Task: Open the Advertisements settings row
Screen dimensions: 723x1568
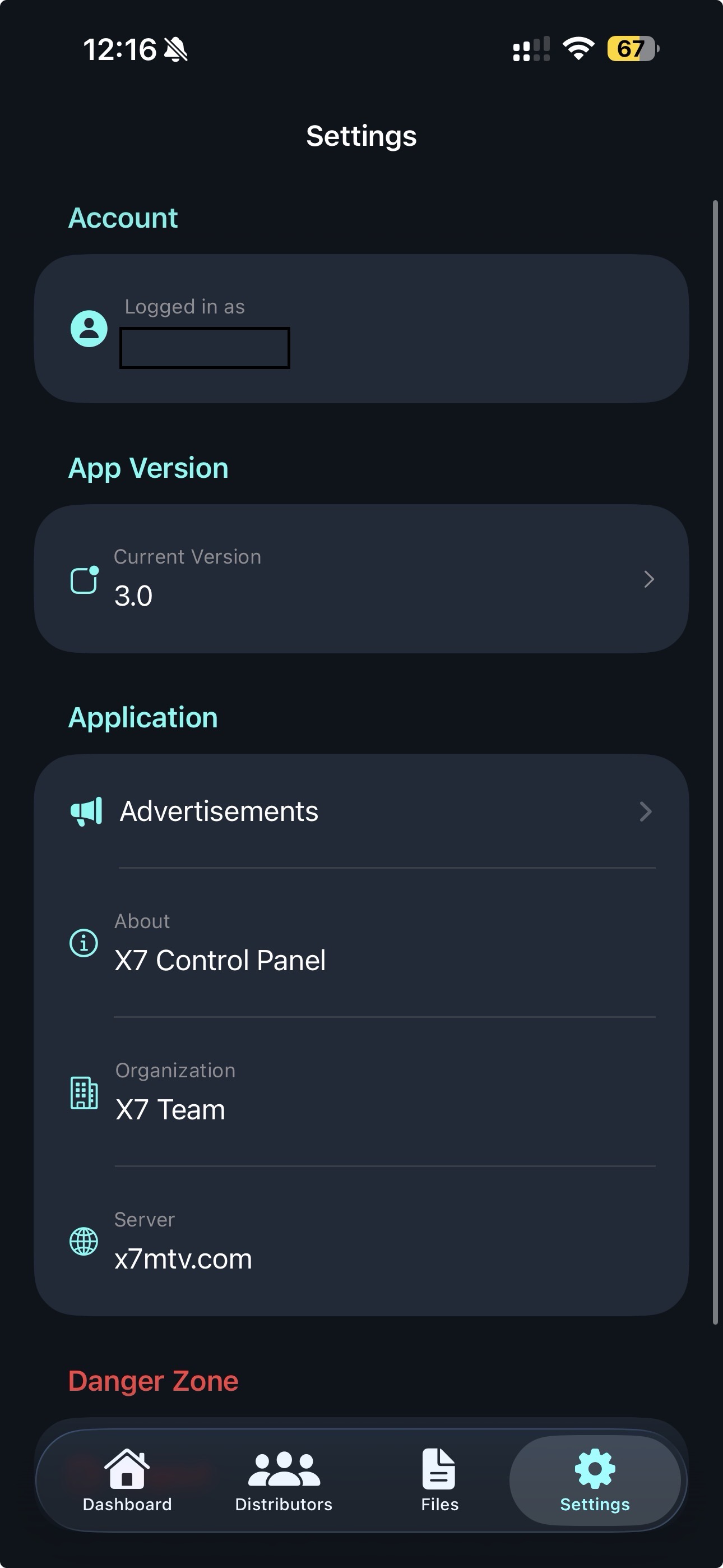Action: click(361, 810)
